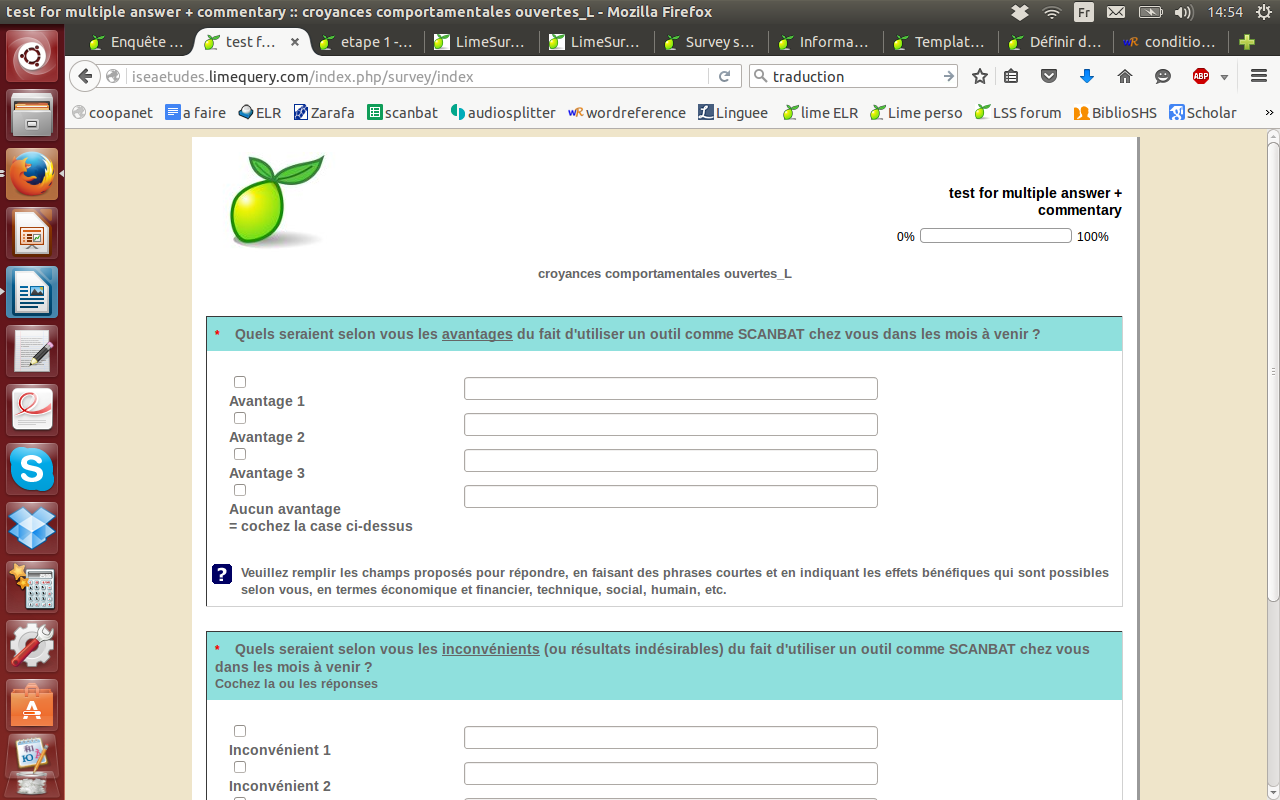
Task: Launch Skype from the launcher
Action: tap(32, 469)
